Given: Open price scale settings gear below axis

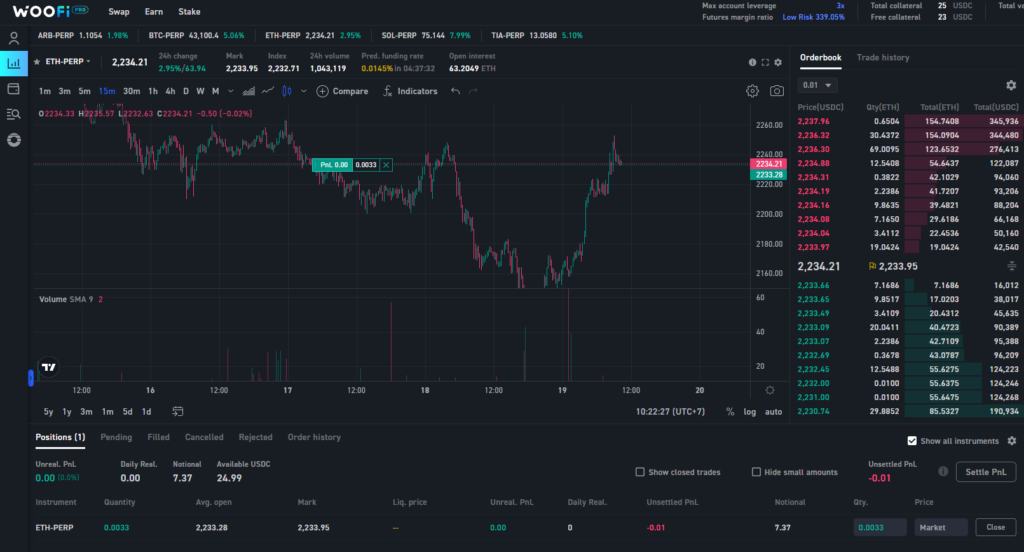Looking at the screenshot, I should click(770, 390).
